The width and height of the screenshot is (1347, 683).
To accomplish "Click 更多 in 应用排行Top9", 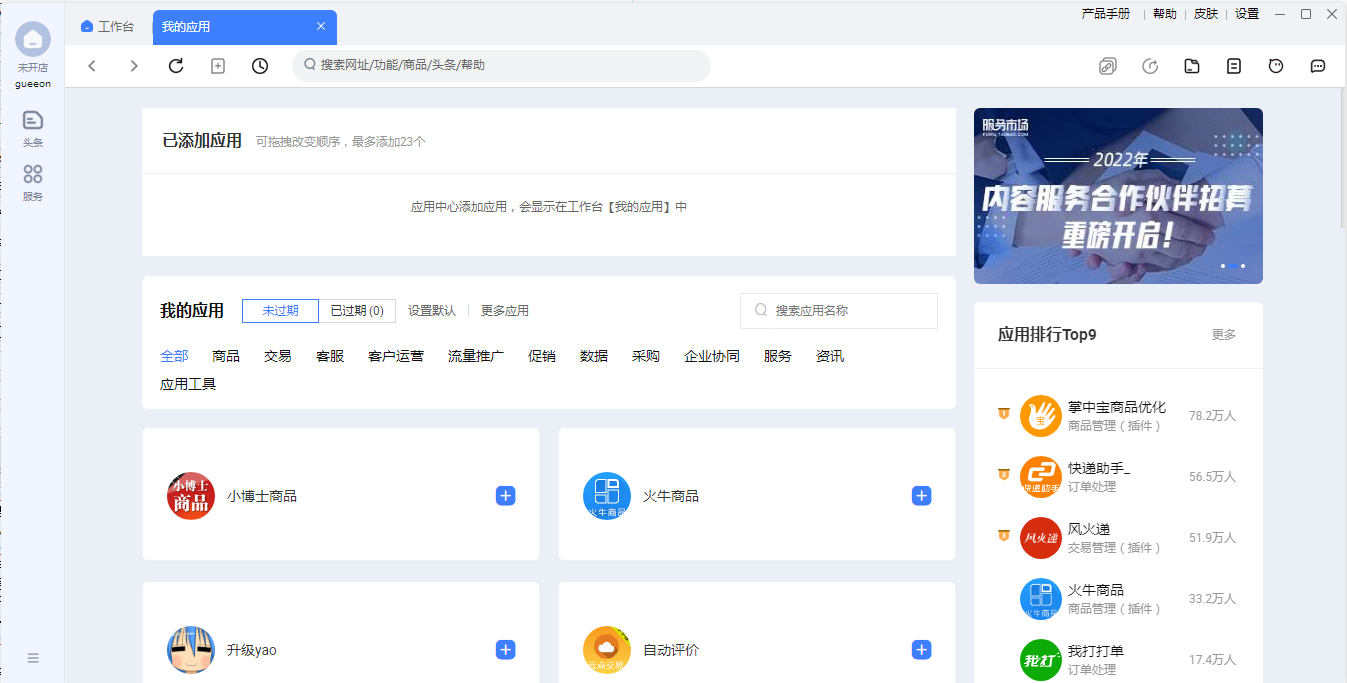I will click(1224, 335).
